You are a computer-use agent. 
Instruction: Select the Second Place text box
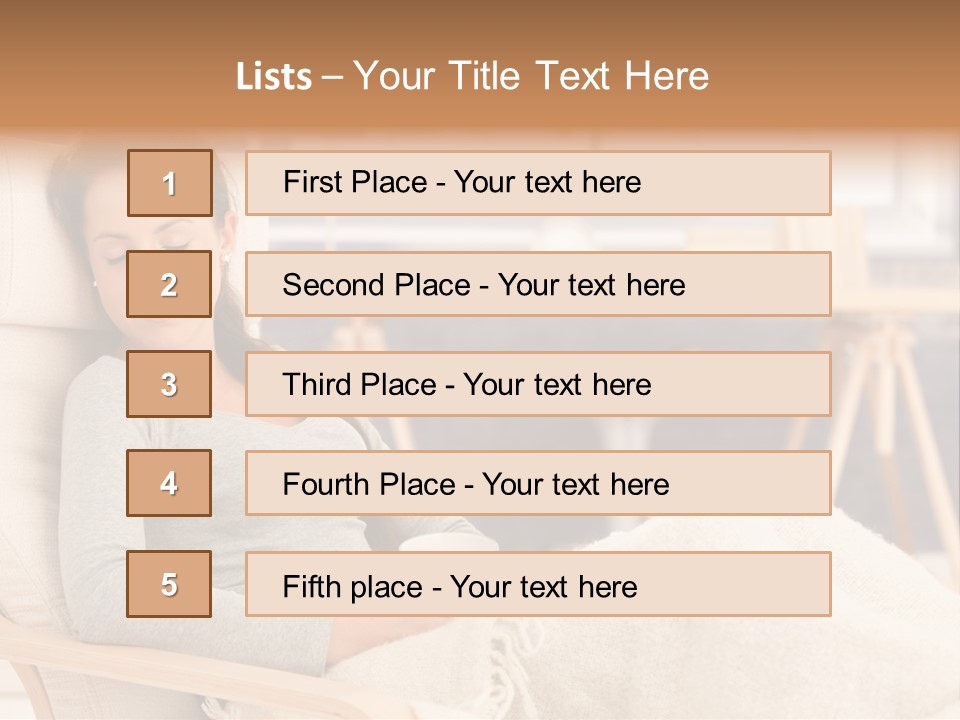(538, 284)
